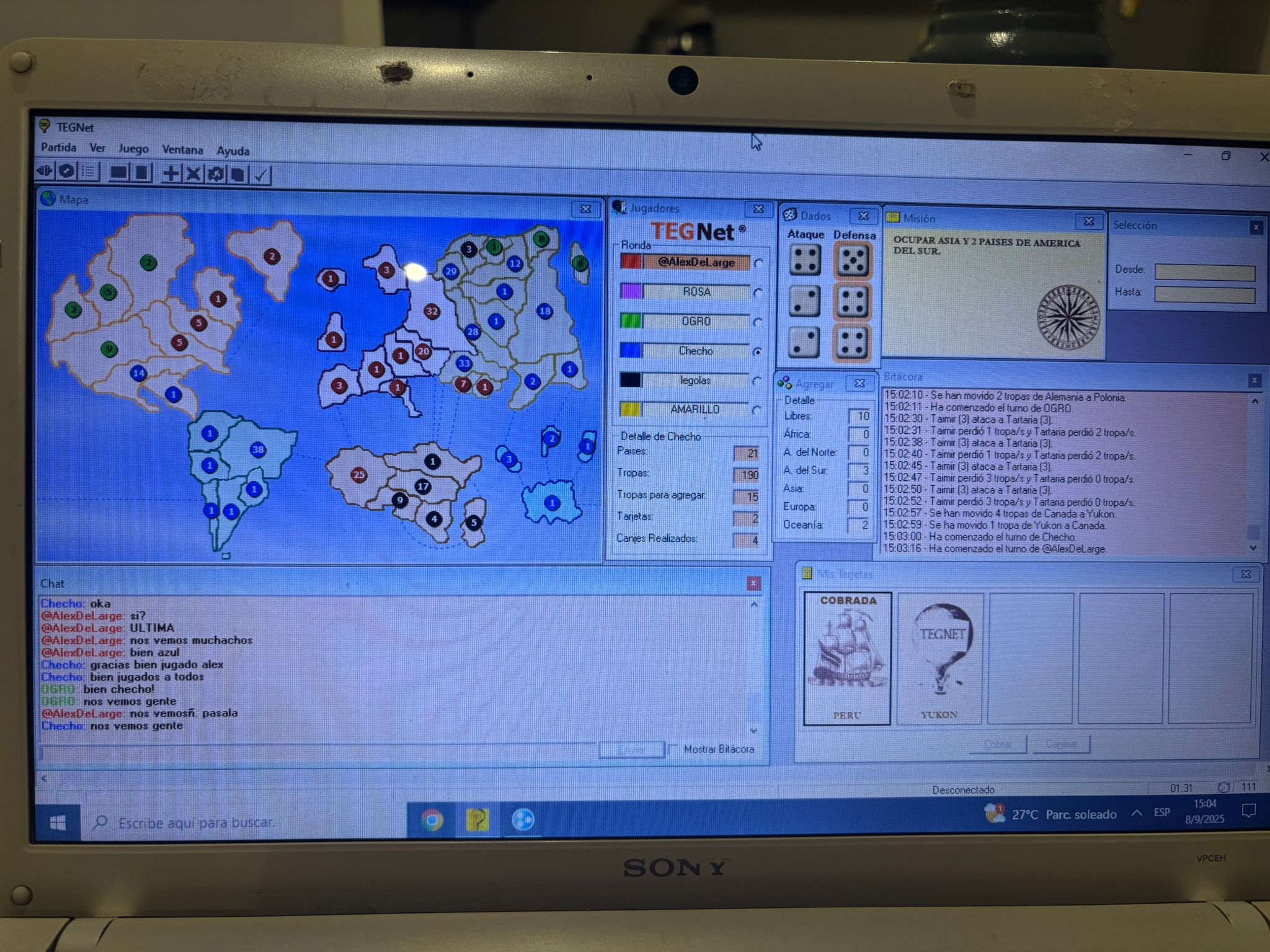Image resolution: width=1270 pixels, height=952 pixels.
Task: Open the Windows Start menu
Action: click(x=57, y=822)
